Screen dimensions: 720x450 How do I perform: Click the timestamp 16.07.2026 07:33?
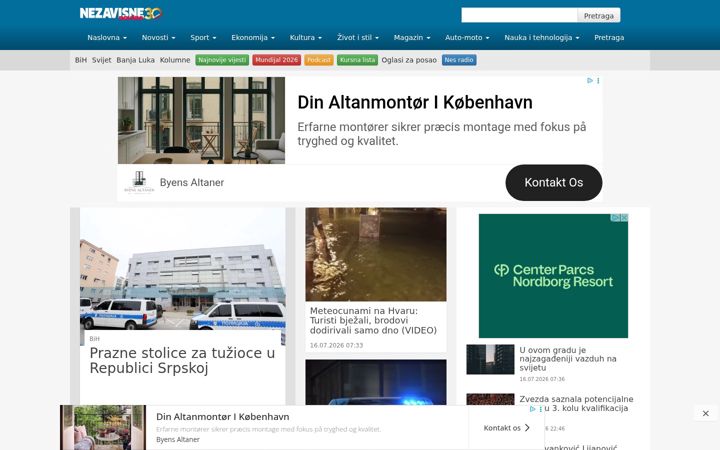[336, 345]
